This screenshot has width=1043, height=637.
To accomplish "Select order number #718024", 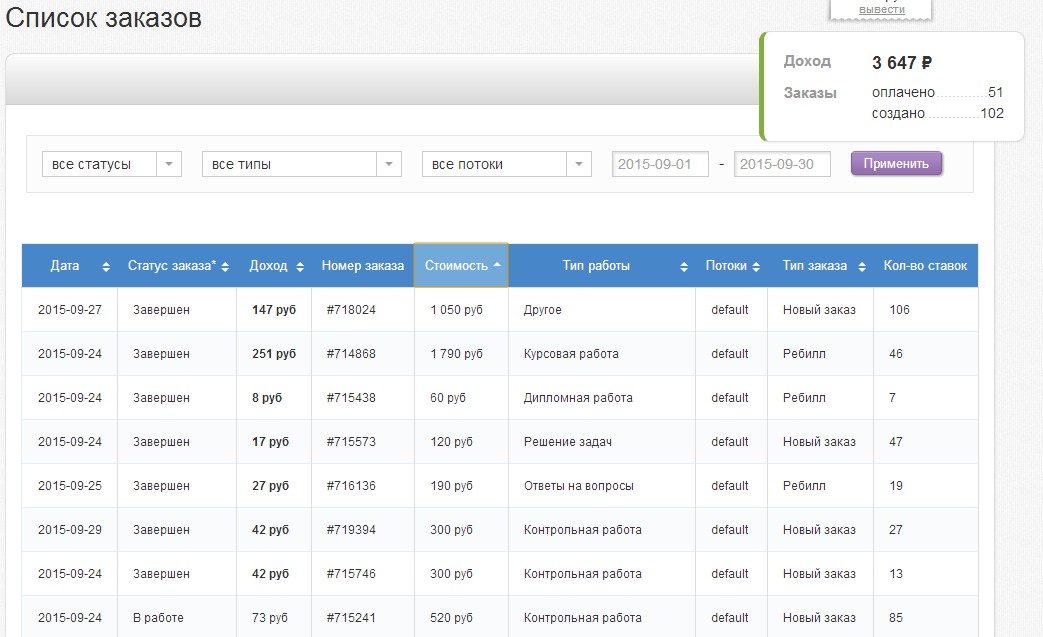I will 351,310.
